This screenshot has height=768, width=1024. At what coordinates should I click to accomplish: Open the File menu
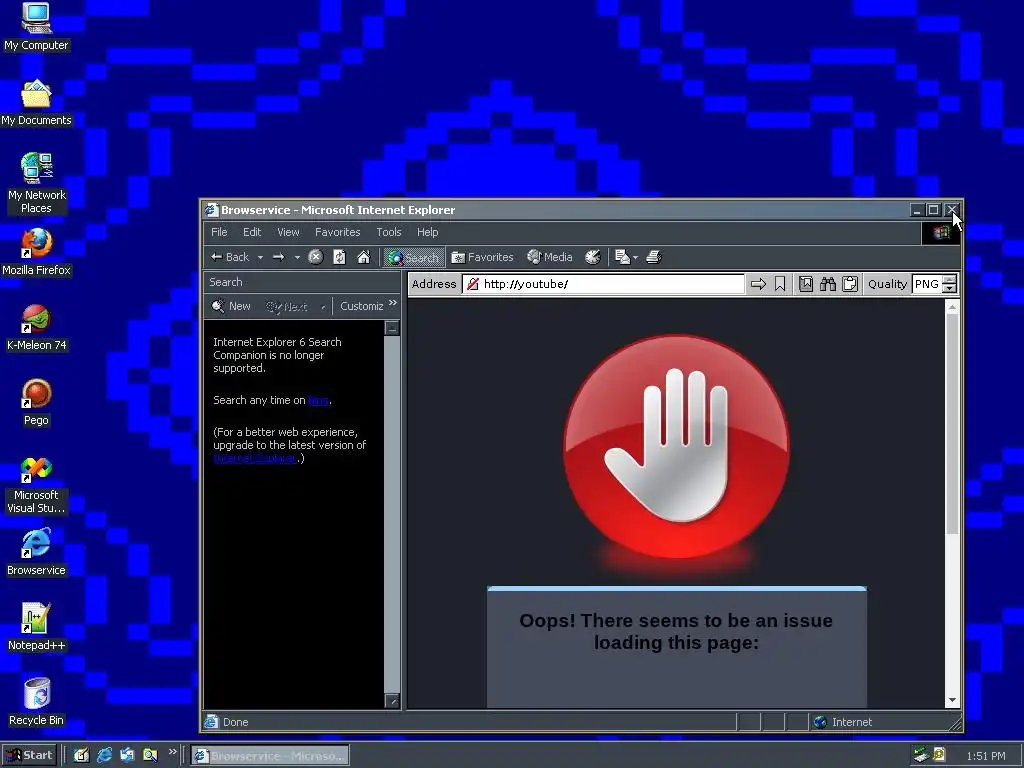click(219, 232)
